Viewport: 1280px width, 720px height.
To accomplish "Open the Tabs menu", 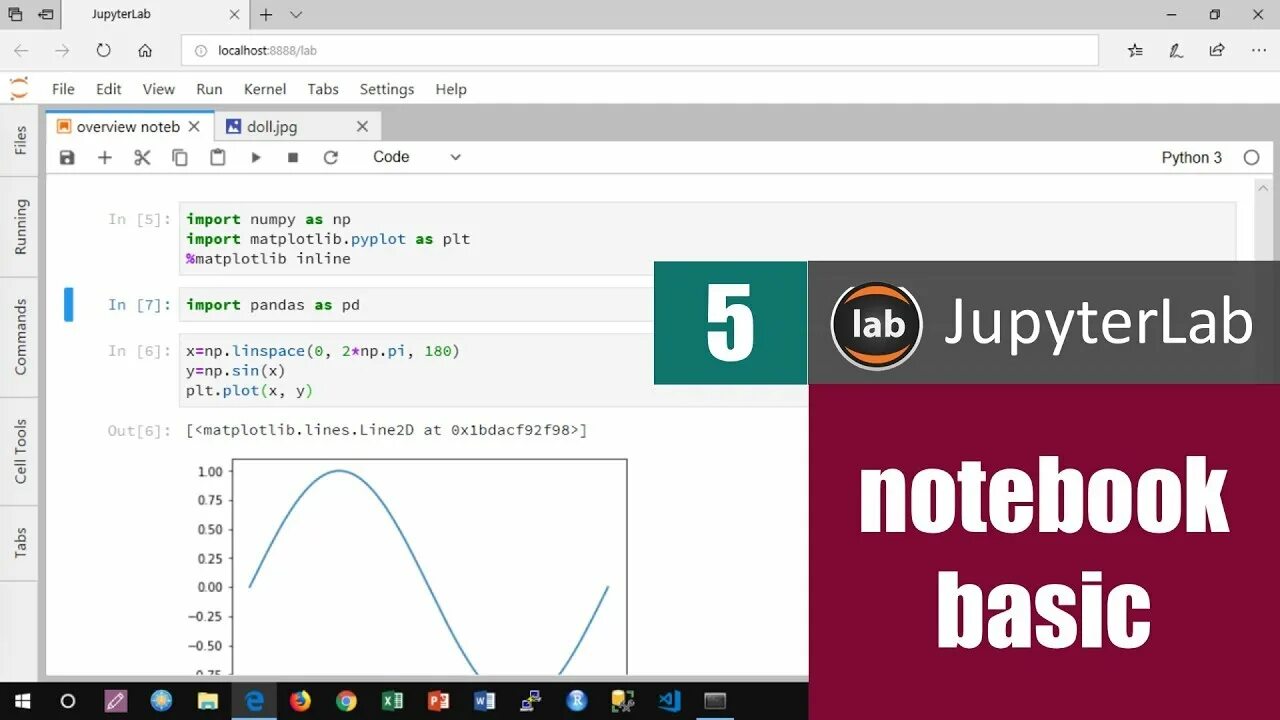I will [323, 89].
